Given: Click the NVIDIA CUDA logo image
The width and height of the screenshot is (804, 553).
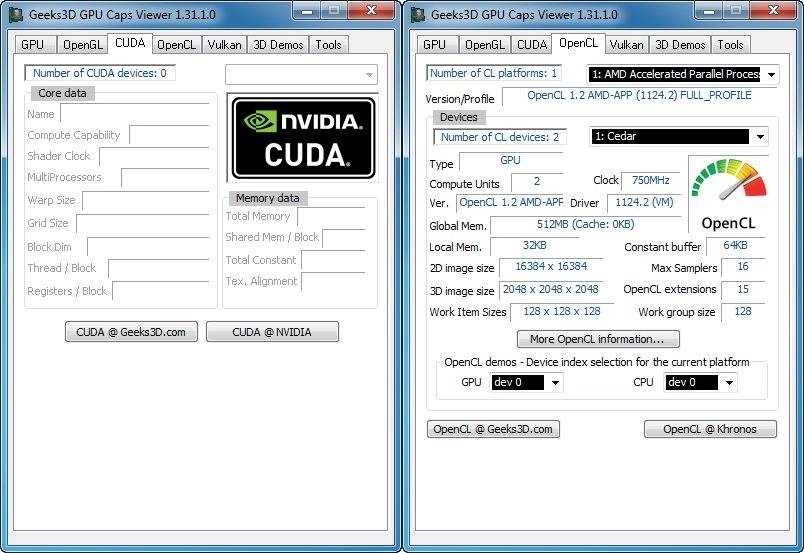Looking at the screenshot, I should pyautogui.click(x=303, y=138).
